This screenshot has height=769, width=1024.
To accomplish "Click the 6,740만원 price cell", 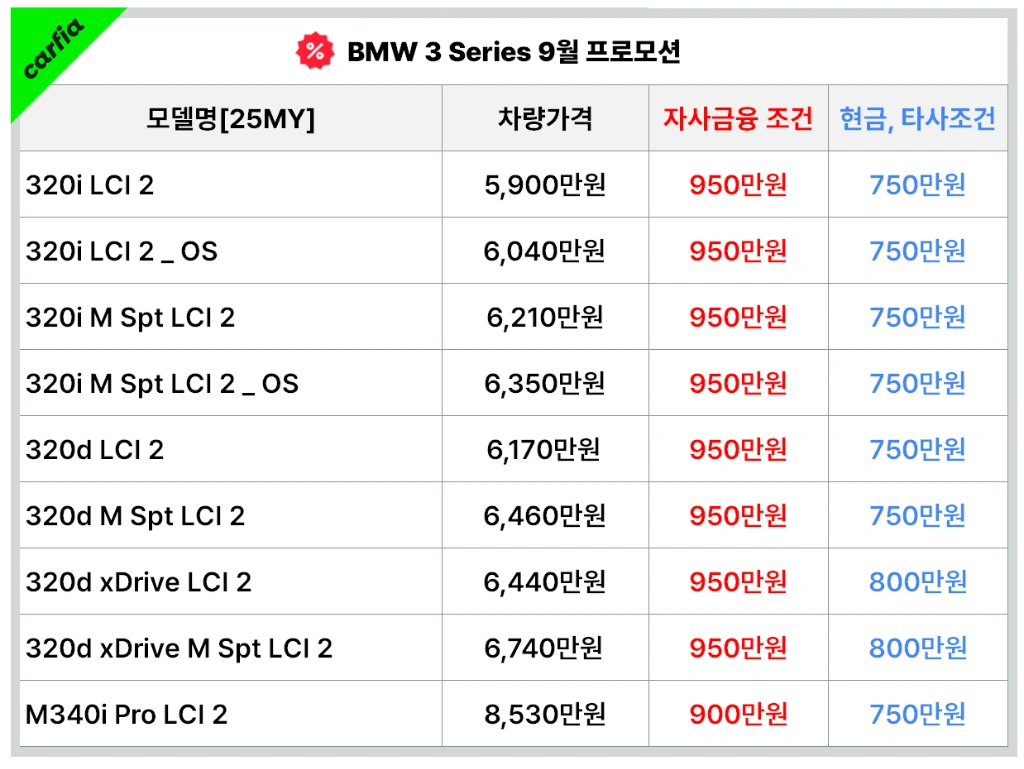I will pos(545,648).
